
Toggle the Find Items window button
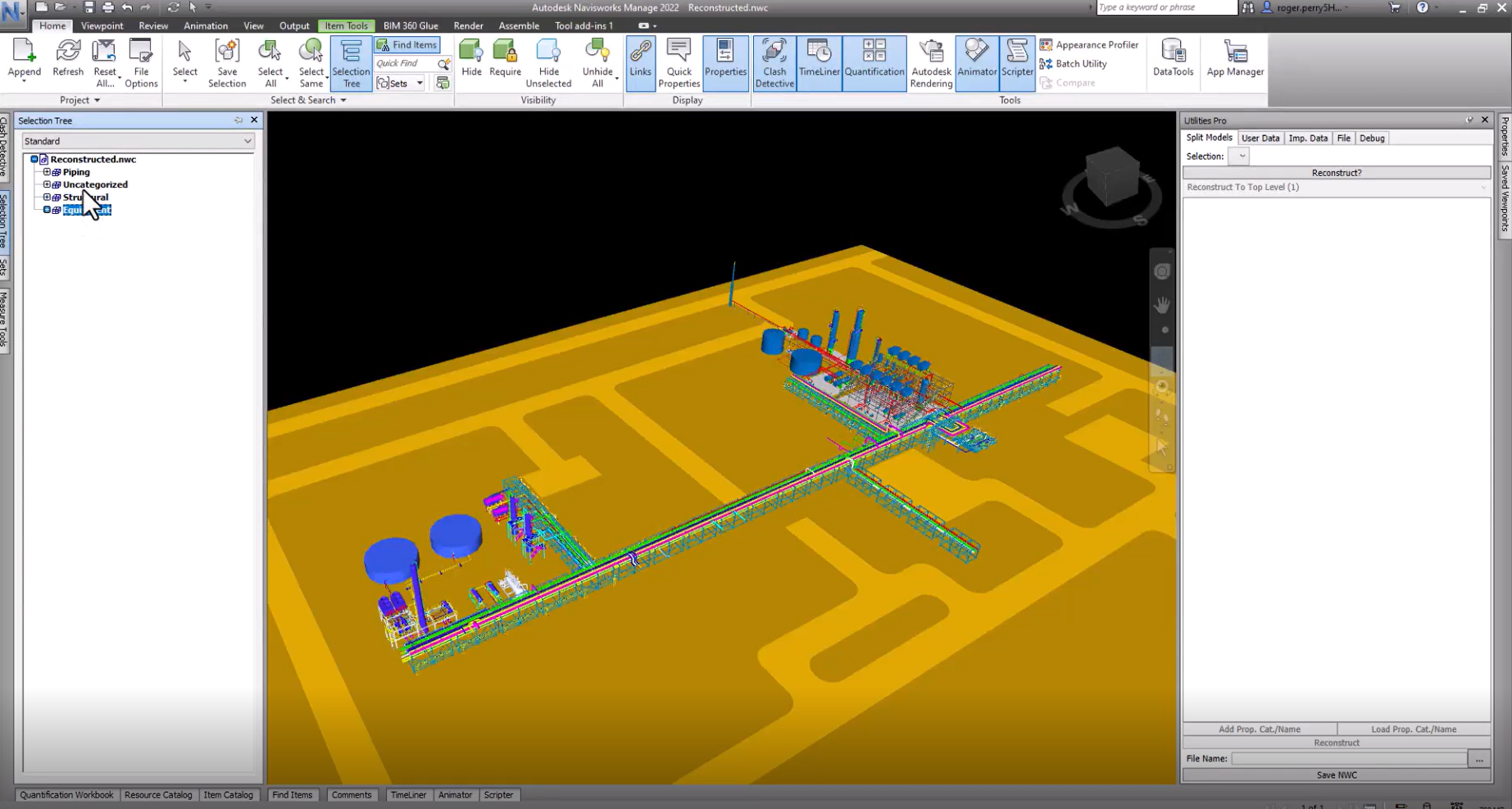(x=407, y=45)
